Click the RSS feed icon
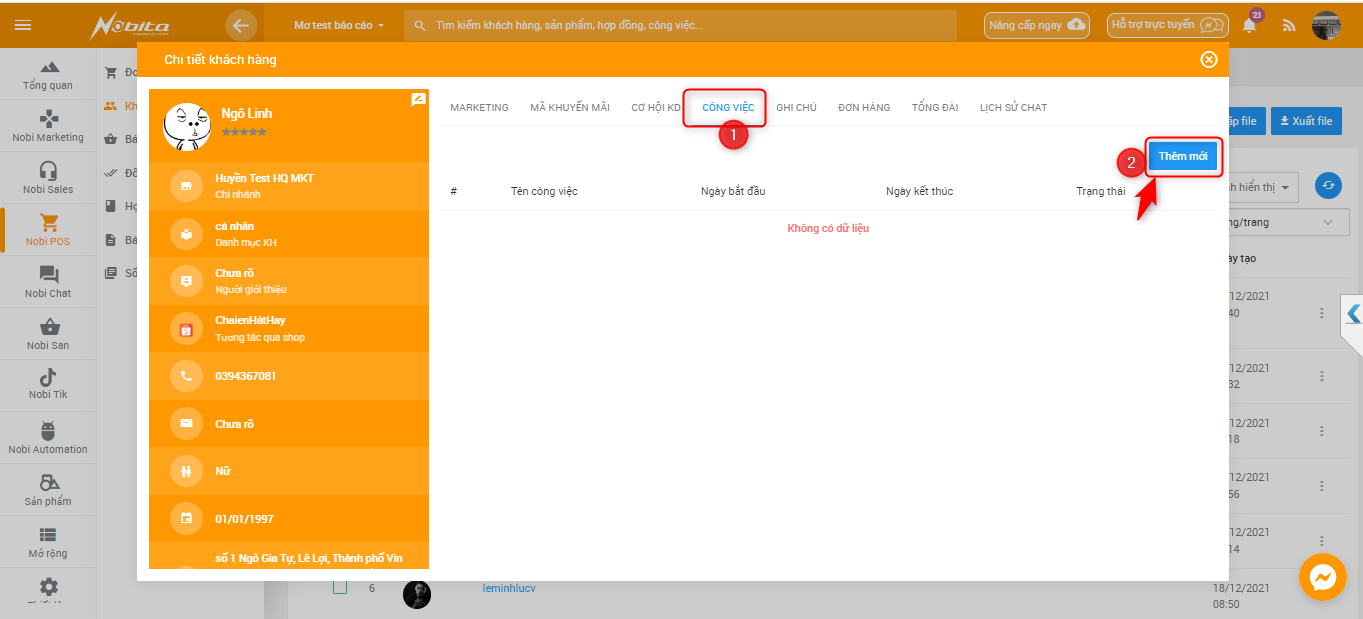Image resolution: width=1363 pixels, height=619 pixels. [1289, 26]
